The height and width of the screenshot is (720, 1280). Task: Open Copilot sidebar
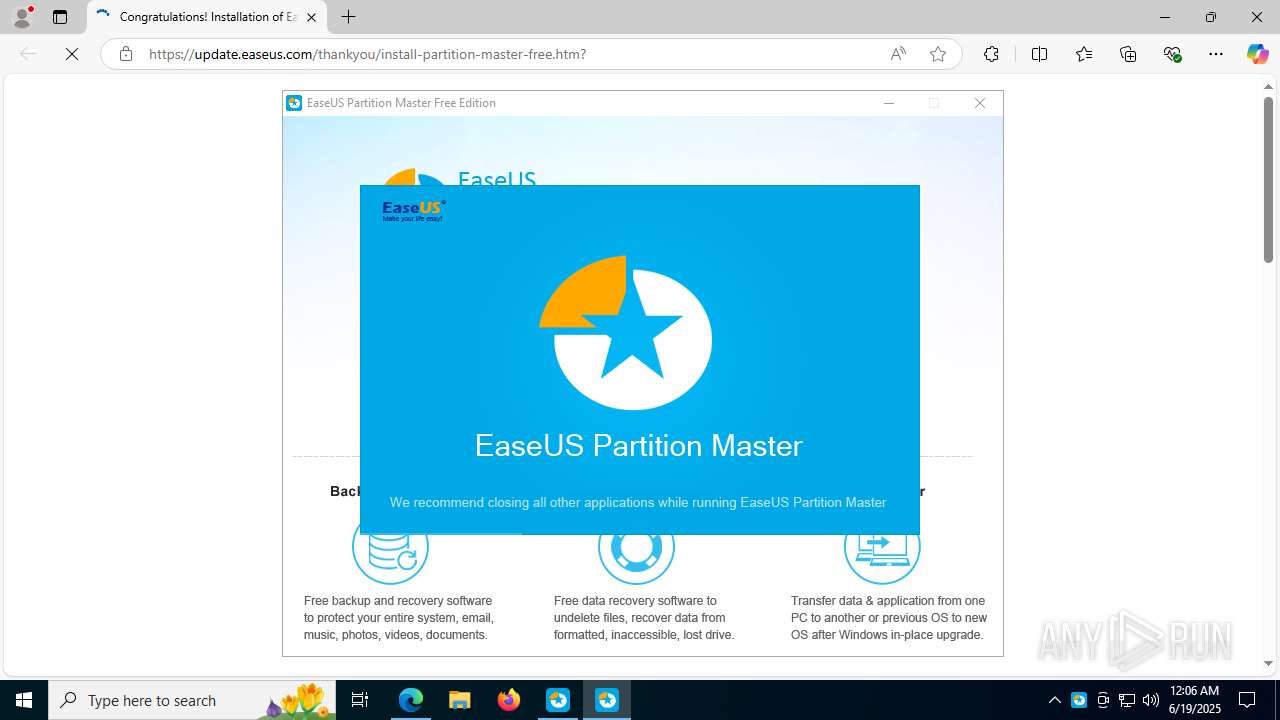(x=1257, y=54)
